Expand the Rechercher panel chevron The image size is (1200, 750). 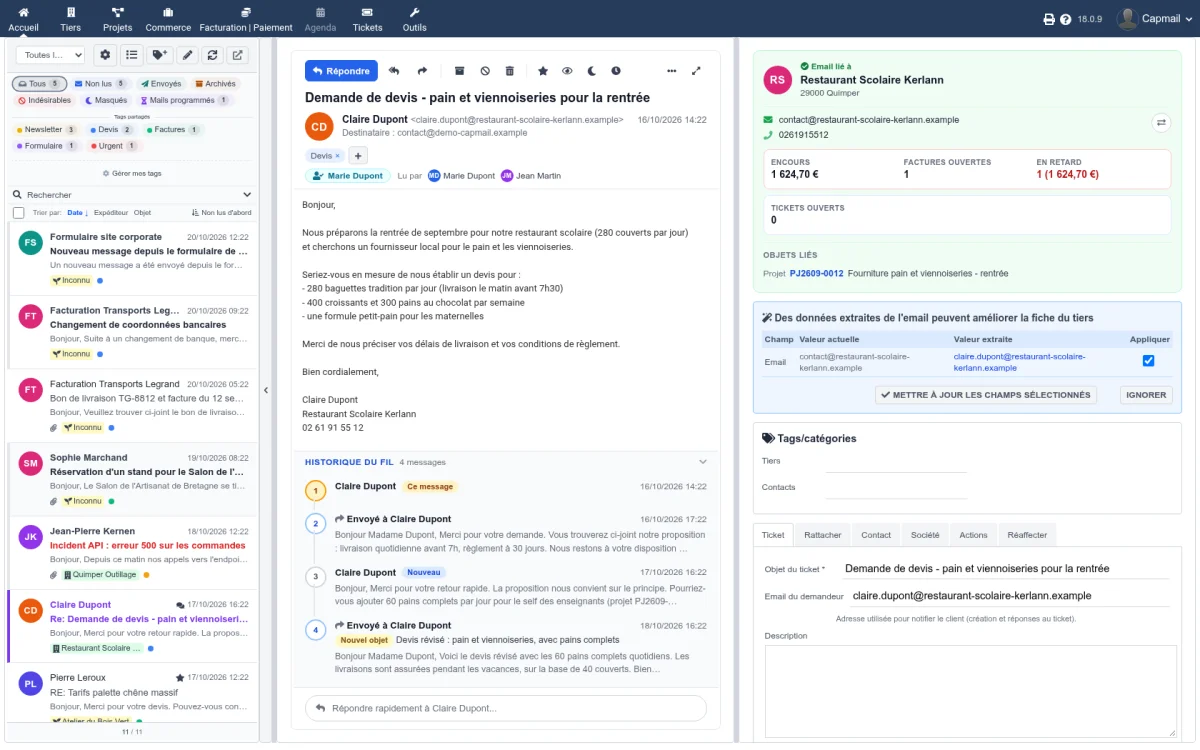point(247,195)
